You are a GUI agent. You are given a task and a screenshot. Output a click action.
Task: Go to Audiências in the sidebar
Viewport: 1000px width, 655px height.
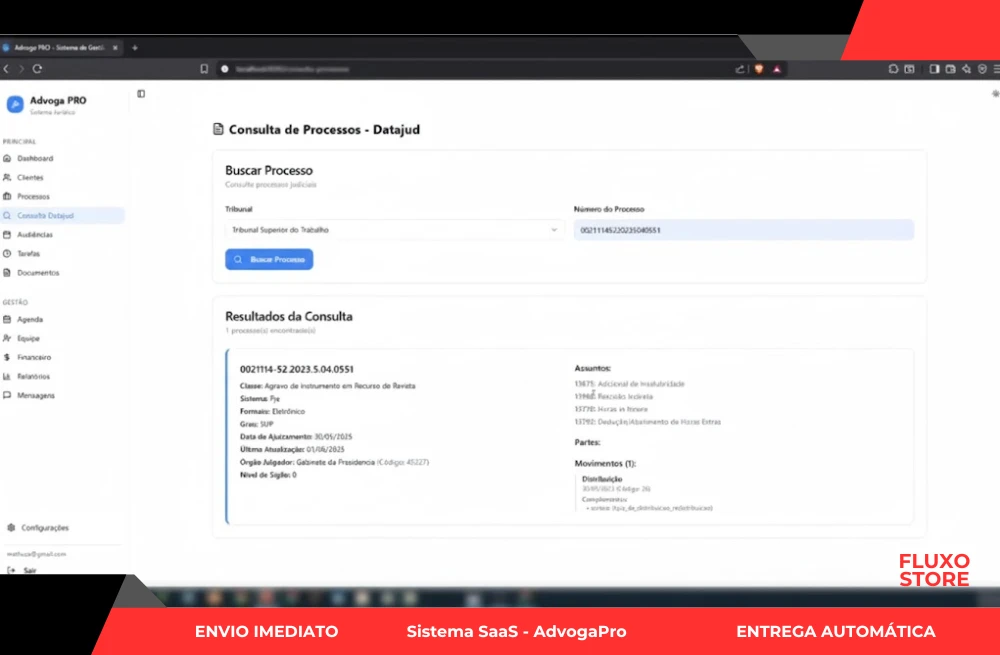pyautogui.click(x=35, y=235)
